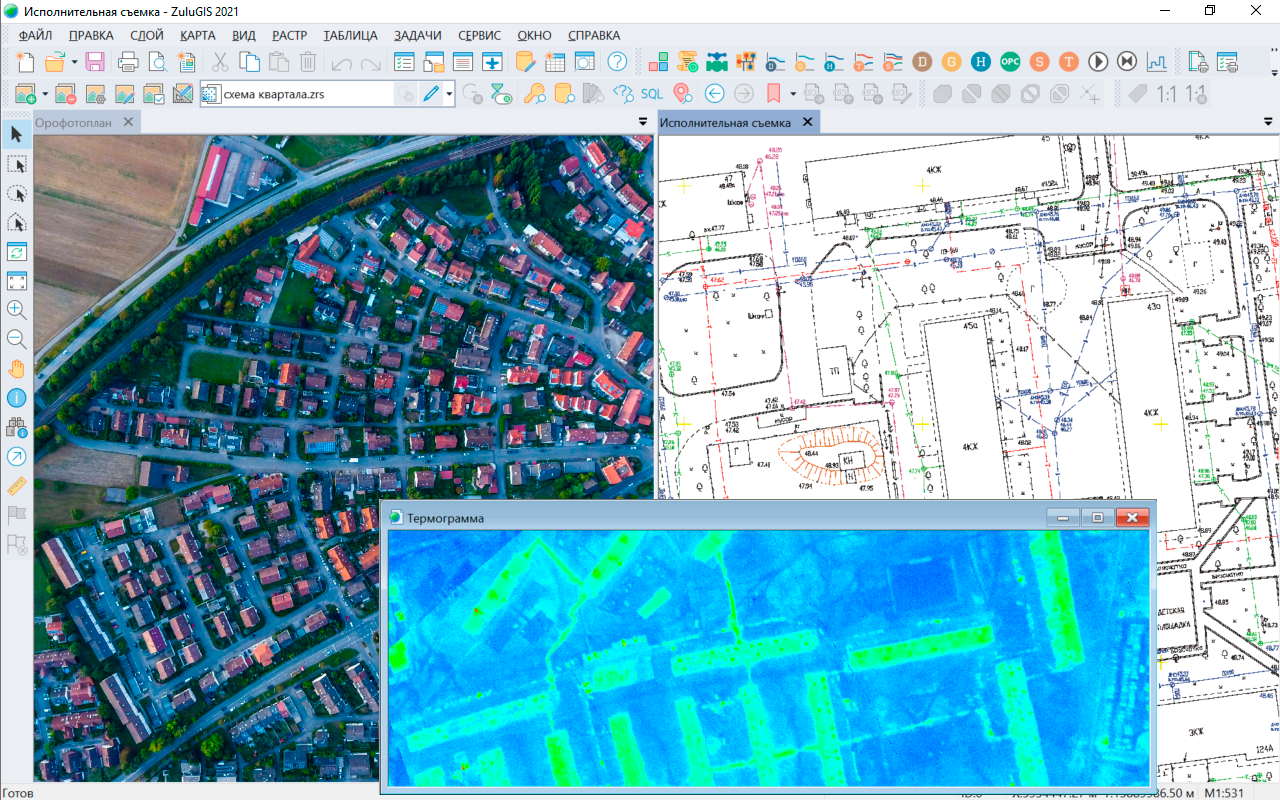Toggle the layer editing pencil
The image size is (1280, 800).
pos(431,94)
